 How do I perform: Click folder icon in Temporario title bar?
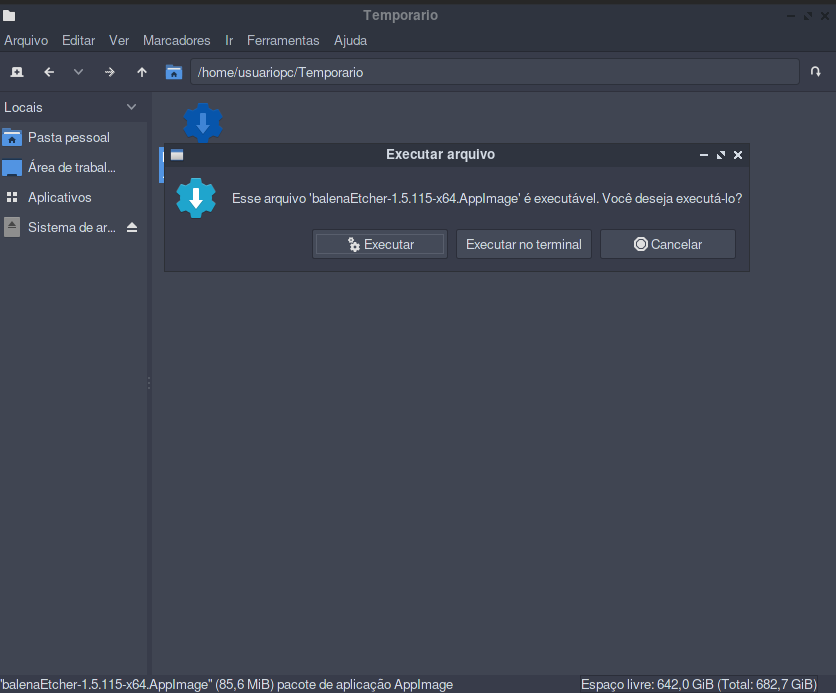coord(9,15)
